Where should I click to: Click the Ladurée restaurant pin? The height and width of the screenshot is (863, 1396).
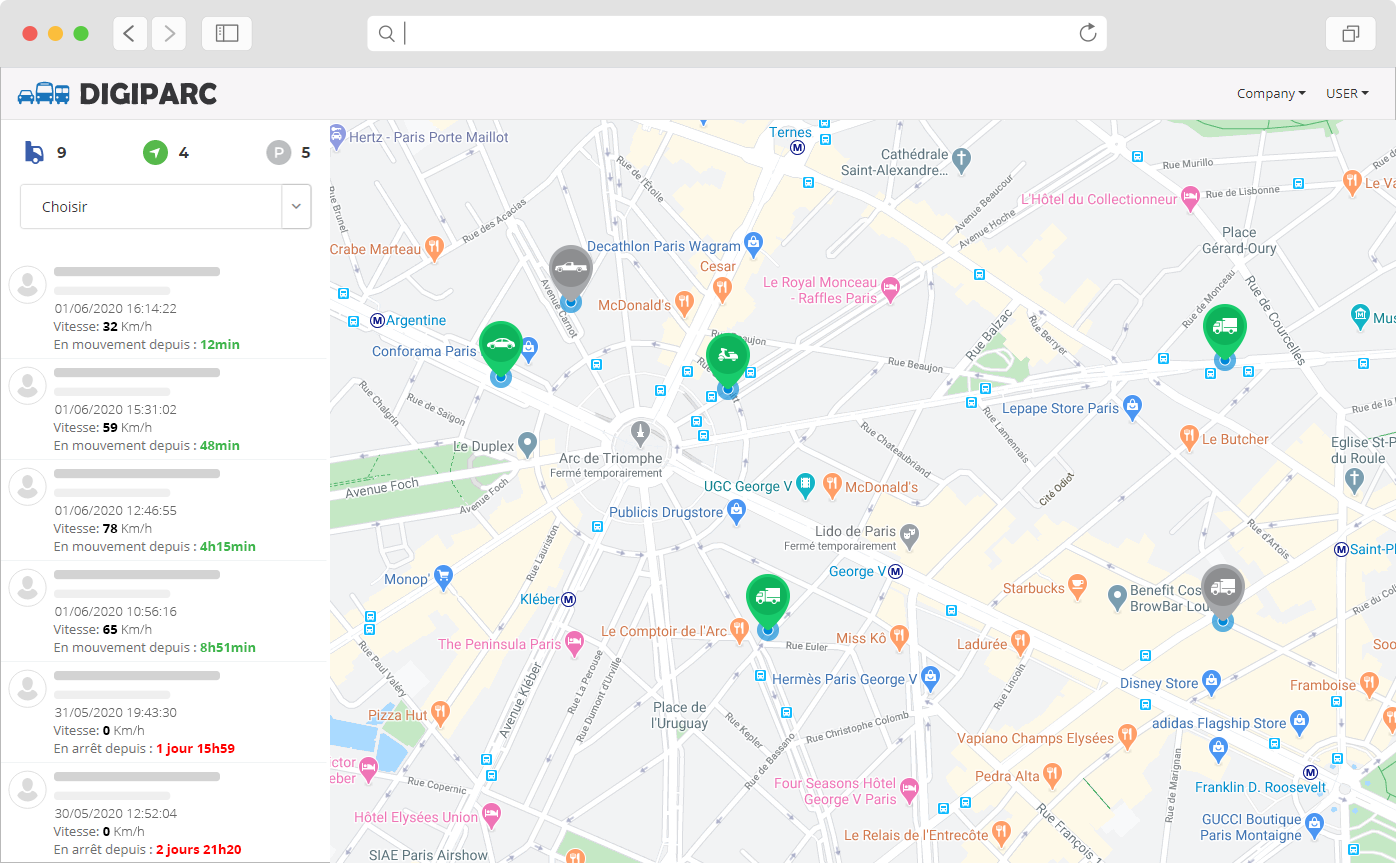click(1020, 642)
